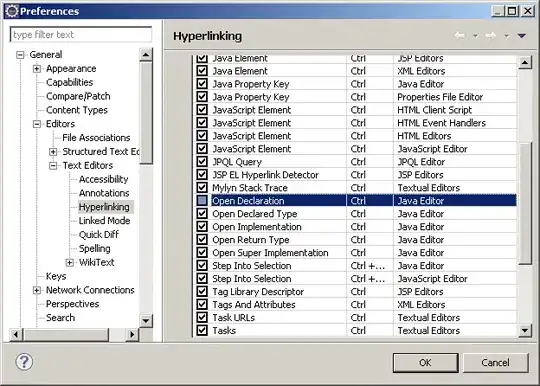
Task: Click hyperlink table scroll down arrow
Action: click(x=525, y=331)
